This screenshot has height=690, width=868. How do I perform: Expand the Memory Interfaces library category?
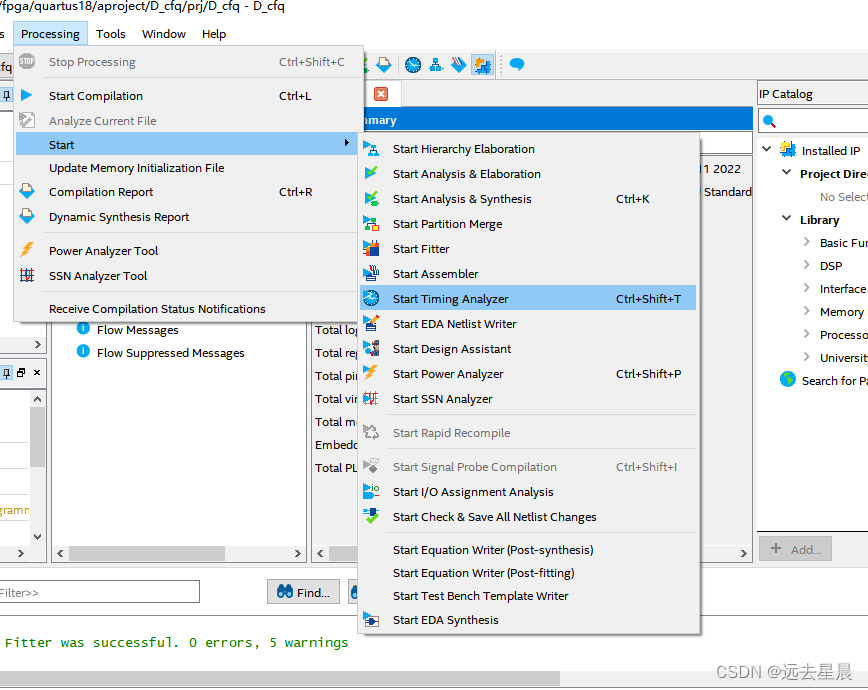tap(807, 311)
